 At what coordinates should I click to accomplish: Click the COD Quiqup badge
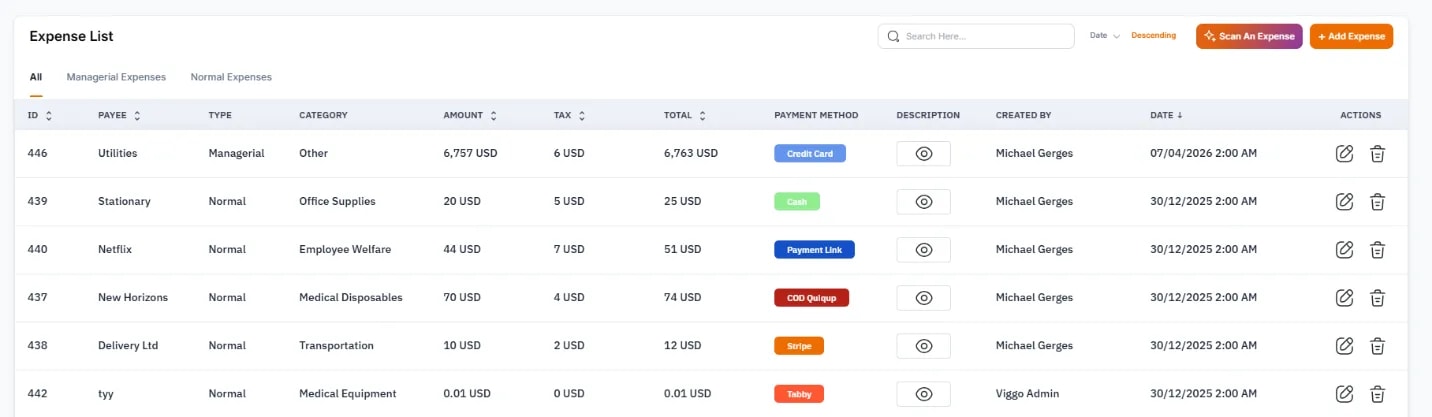811,298
